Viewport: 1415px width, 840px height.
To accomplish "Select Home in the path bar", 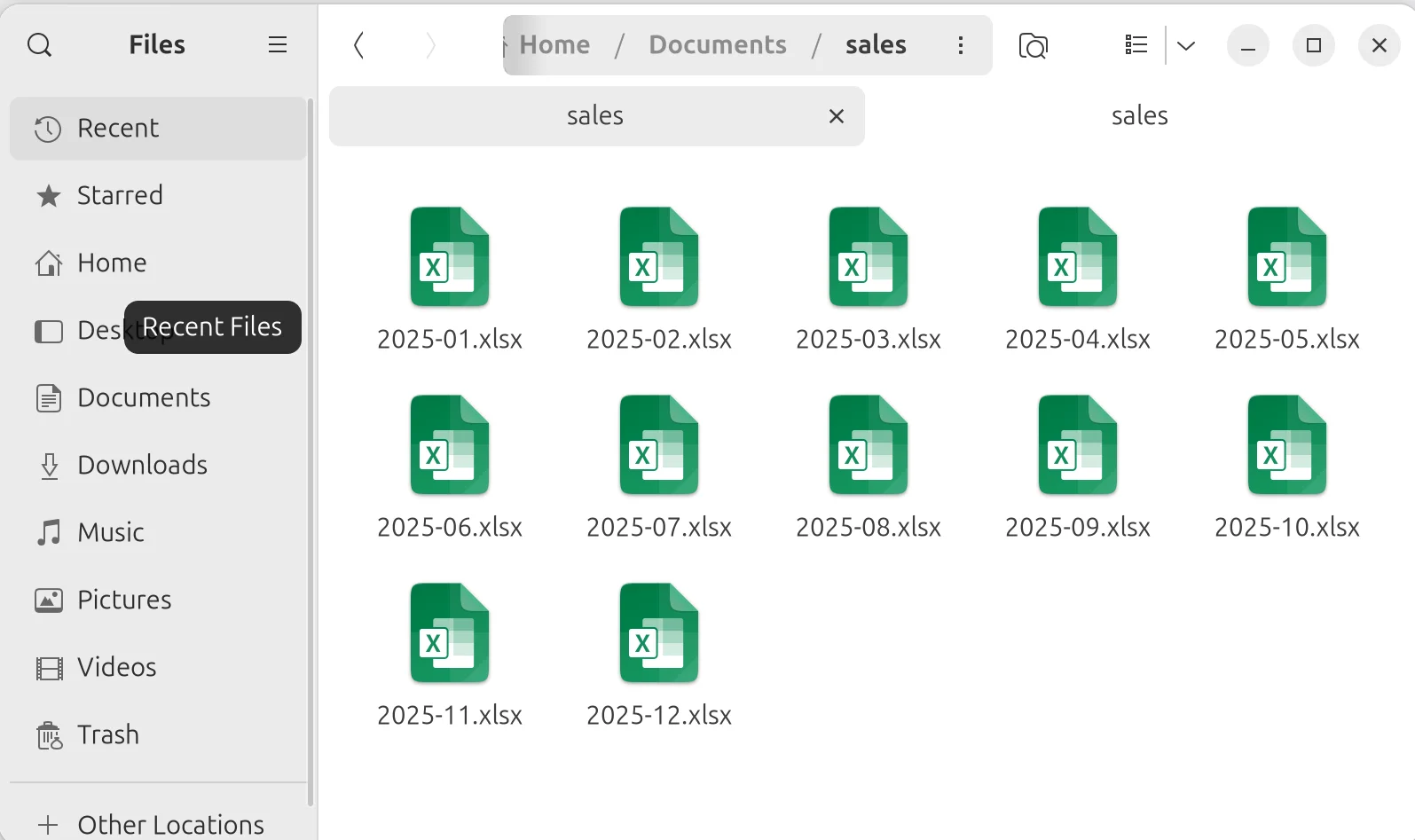I will tap(554, 45).
